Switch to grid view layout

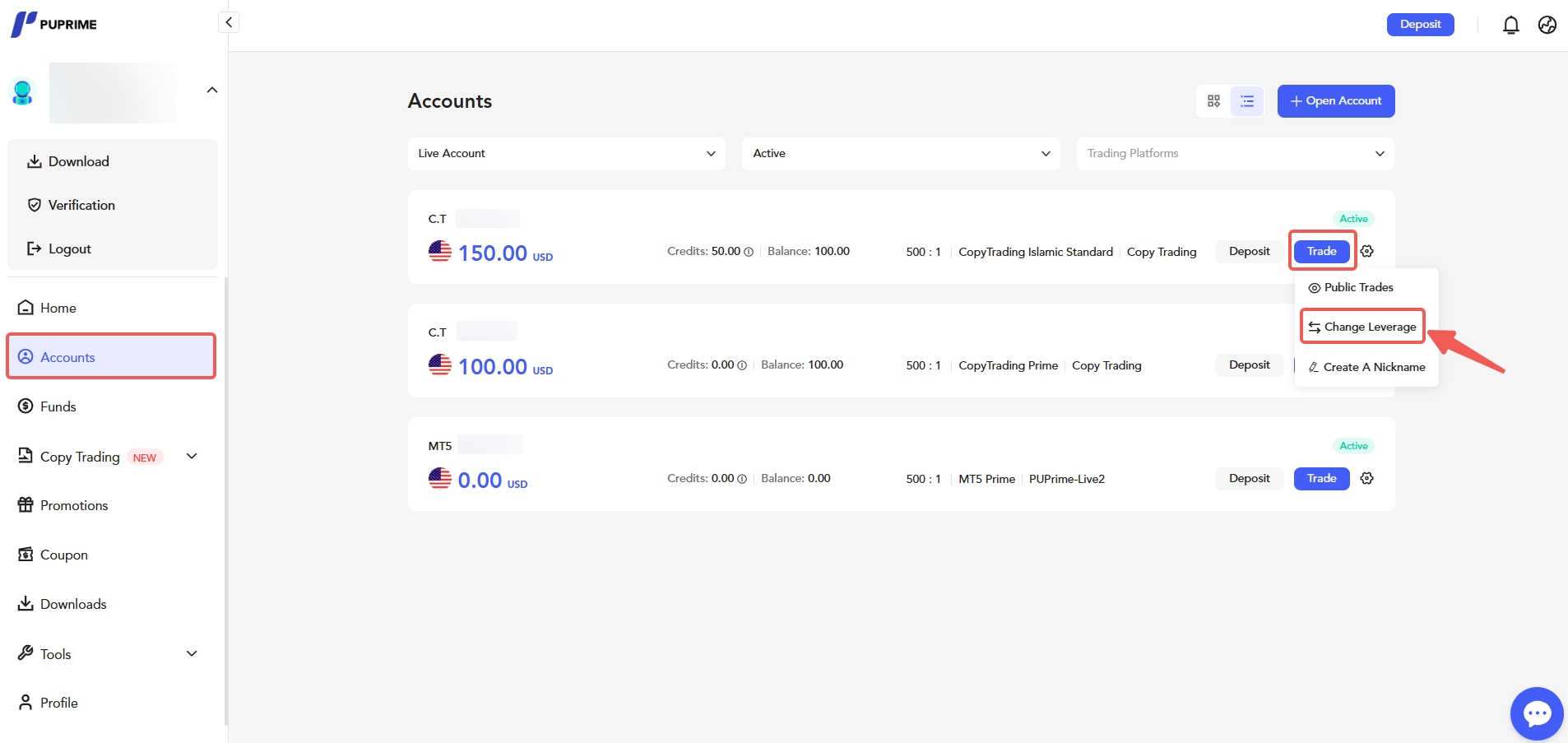tap(1213, 101)
